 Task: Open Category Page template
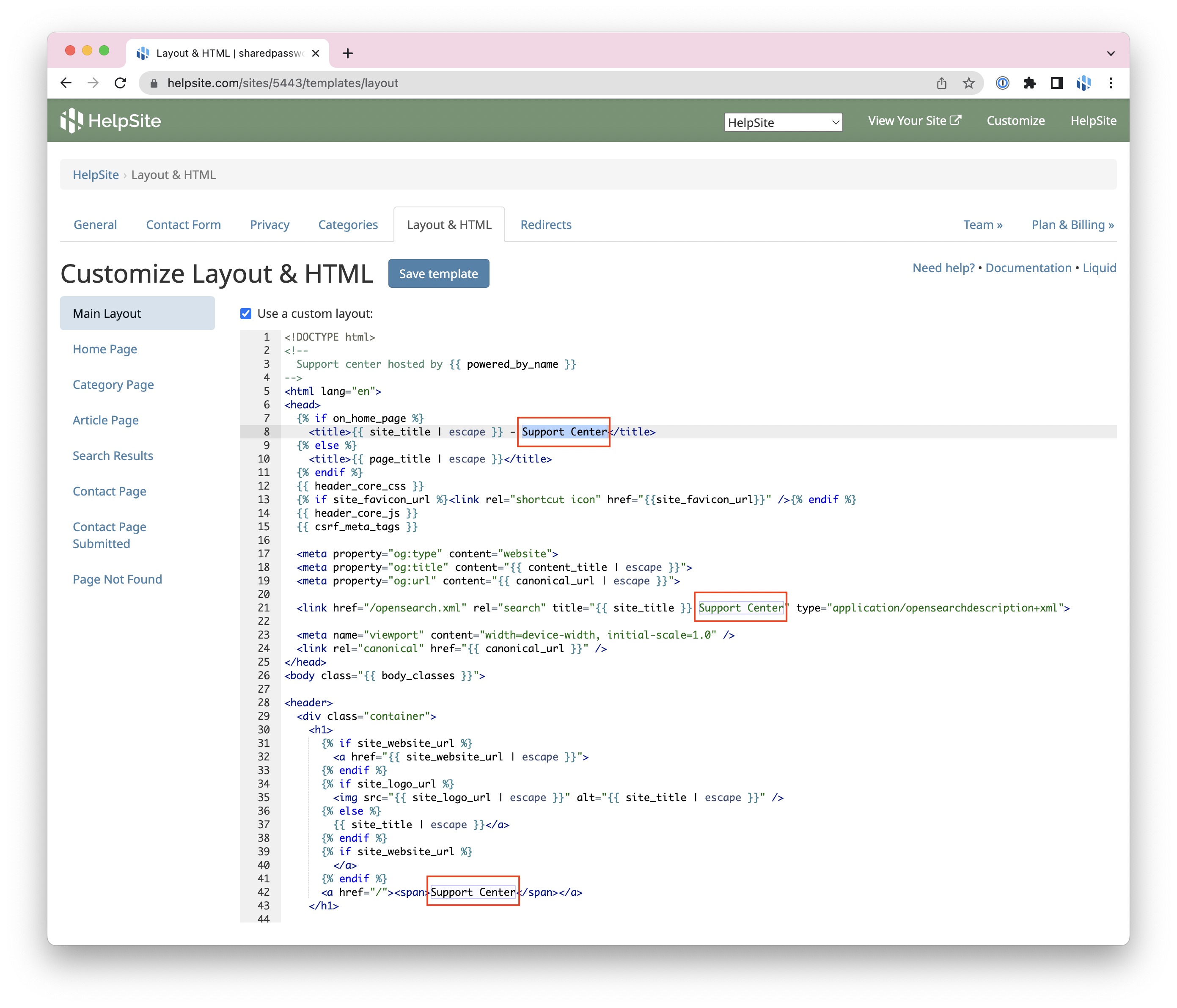click(x=113, y=385)
